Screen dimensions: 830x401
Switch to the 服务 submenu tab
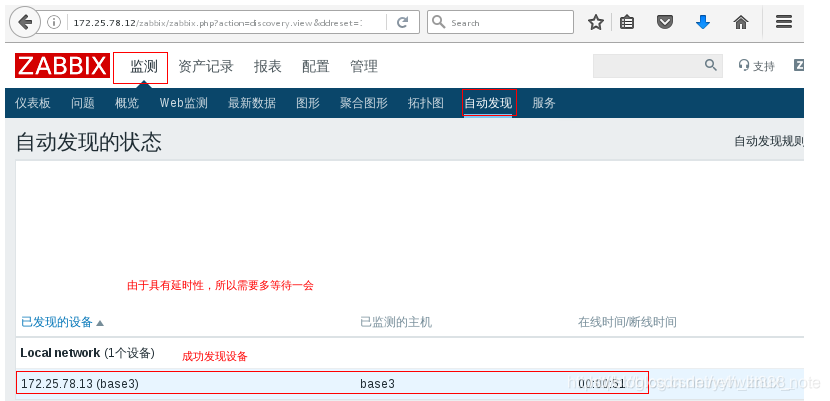tap(544, 103)
